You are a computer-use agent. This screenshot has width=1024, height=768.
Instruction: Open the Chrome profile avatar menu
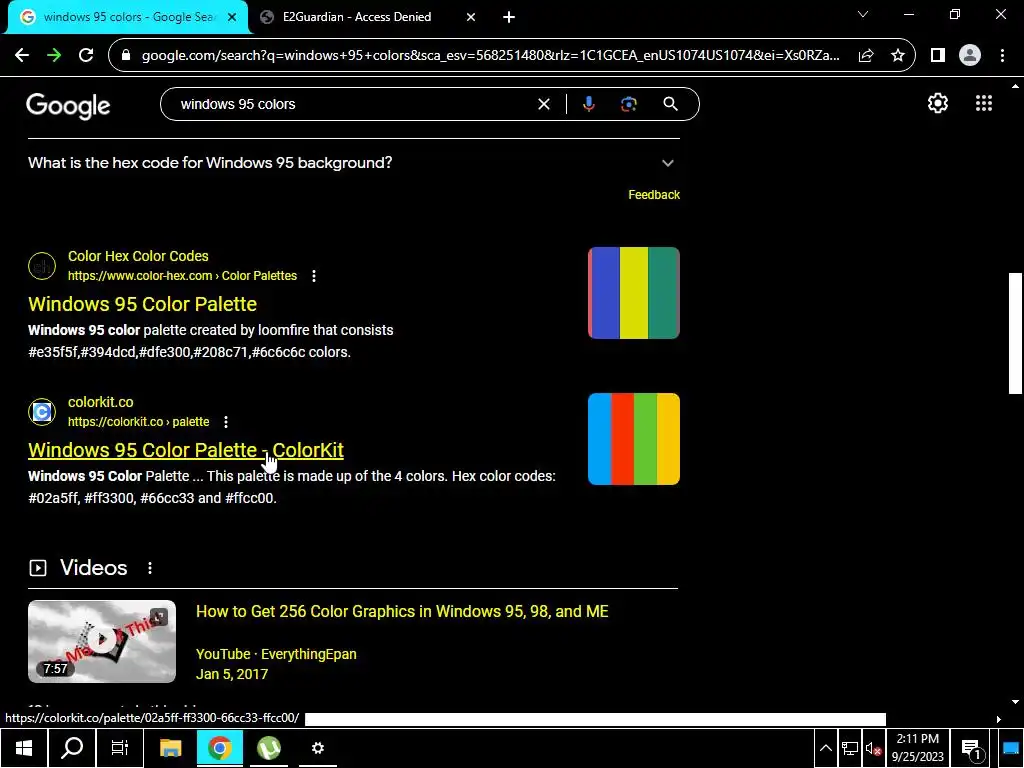tap(970, 56)
